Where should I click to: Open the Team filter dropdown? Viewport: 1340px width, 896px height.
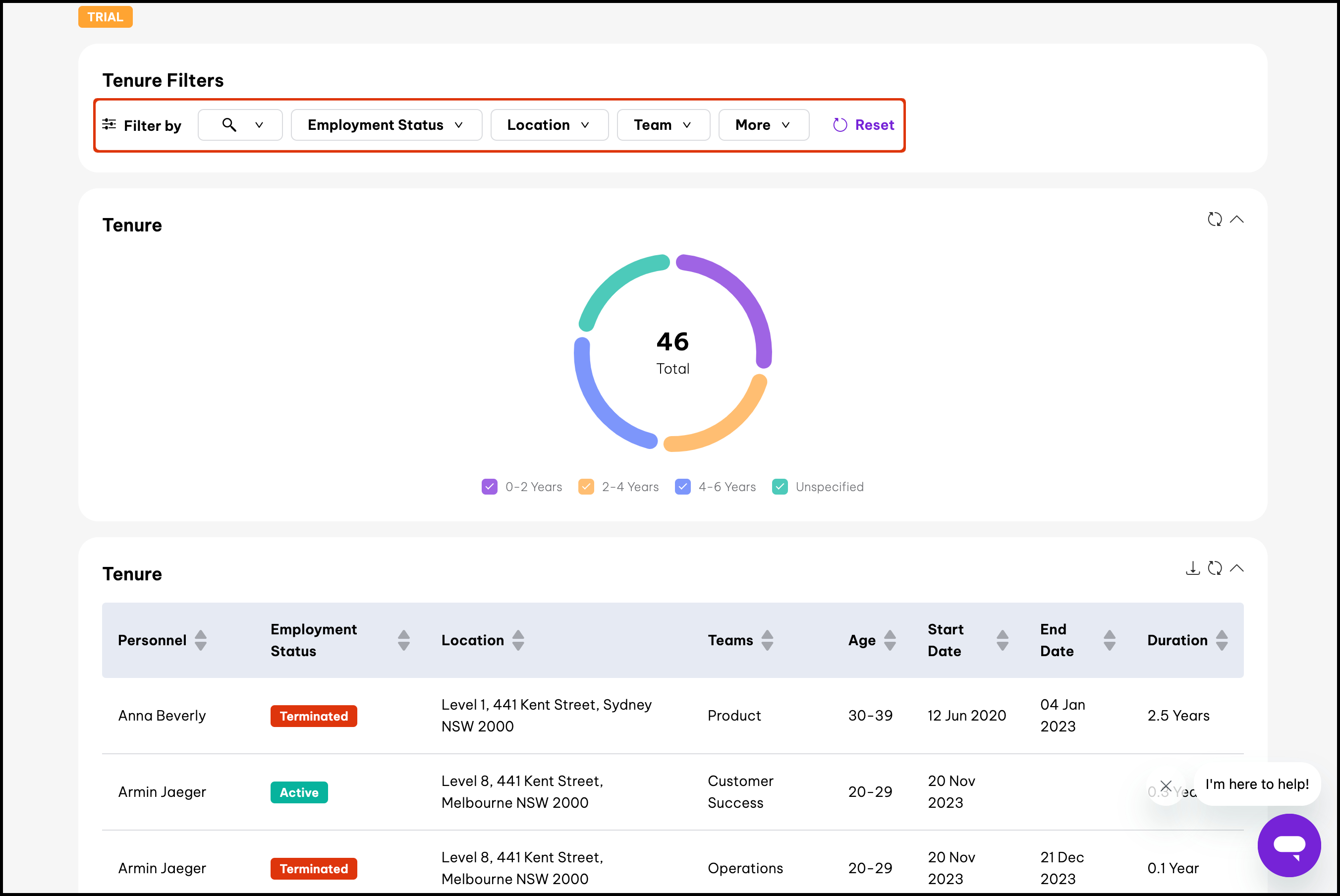(663, 125)
